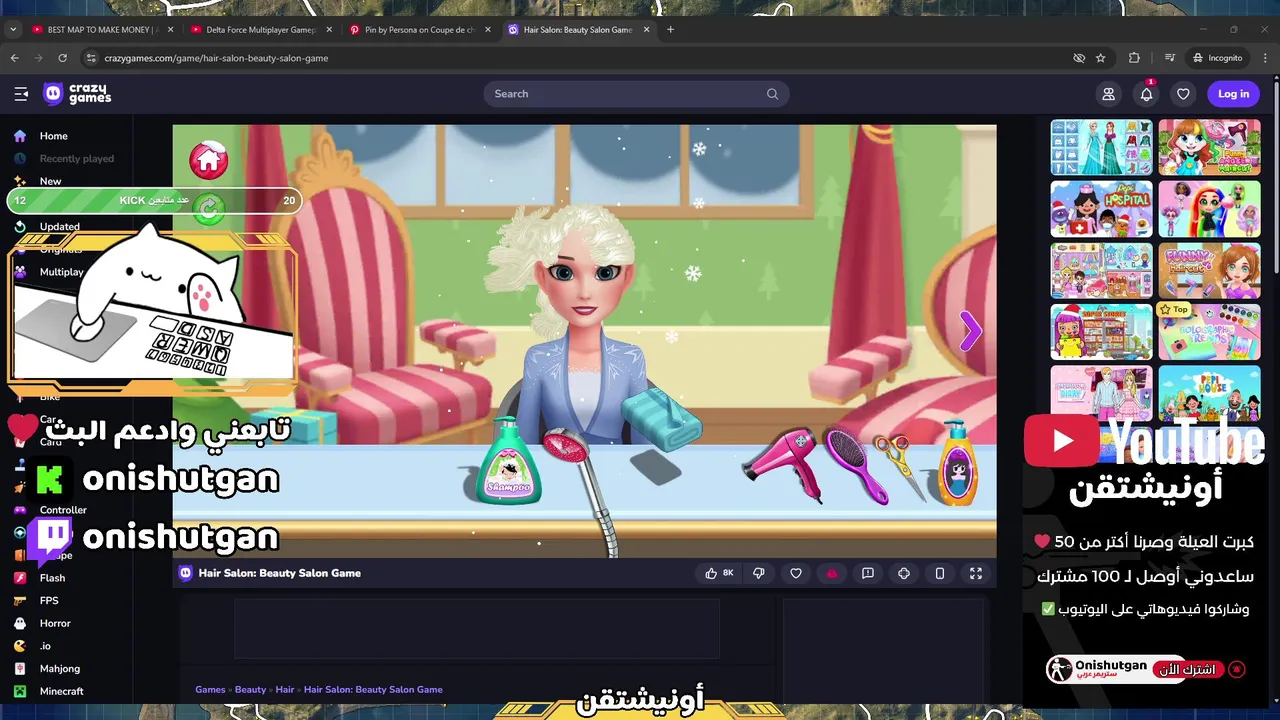Open the hamburger sidebar menu
The image size is (1280, 720).
tap(21, 94)
